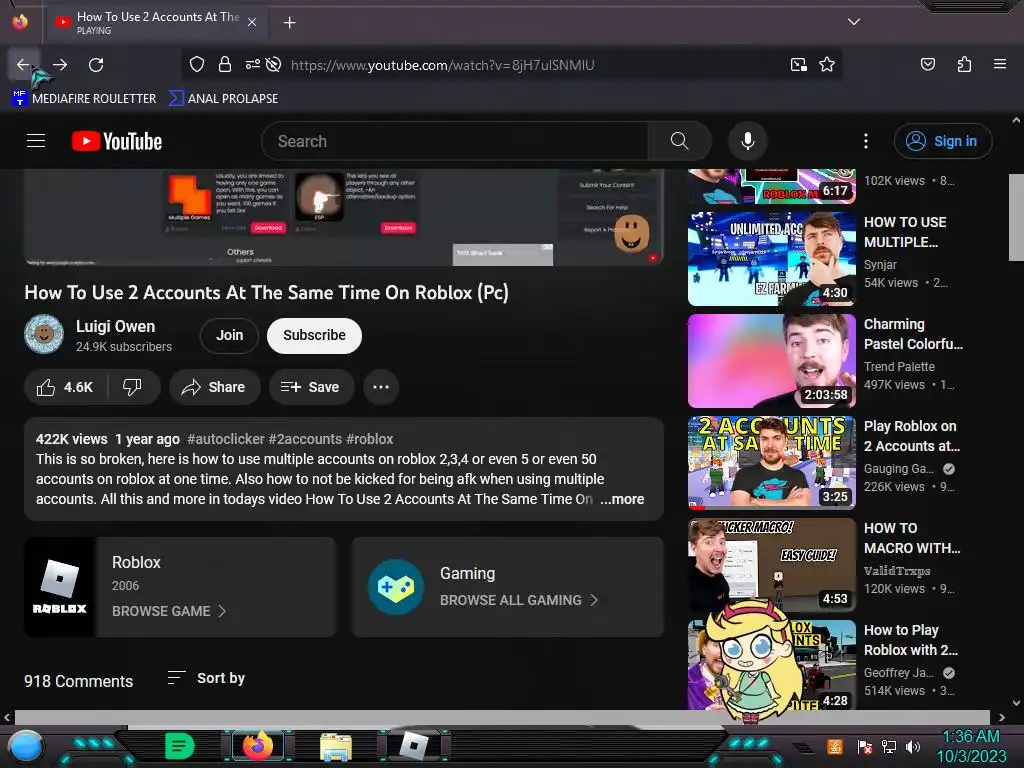Click the video player preview area
Image resolution: width=1024 pixels, height=768 pixels.
click(x=344, y=217)
